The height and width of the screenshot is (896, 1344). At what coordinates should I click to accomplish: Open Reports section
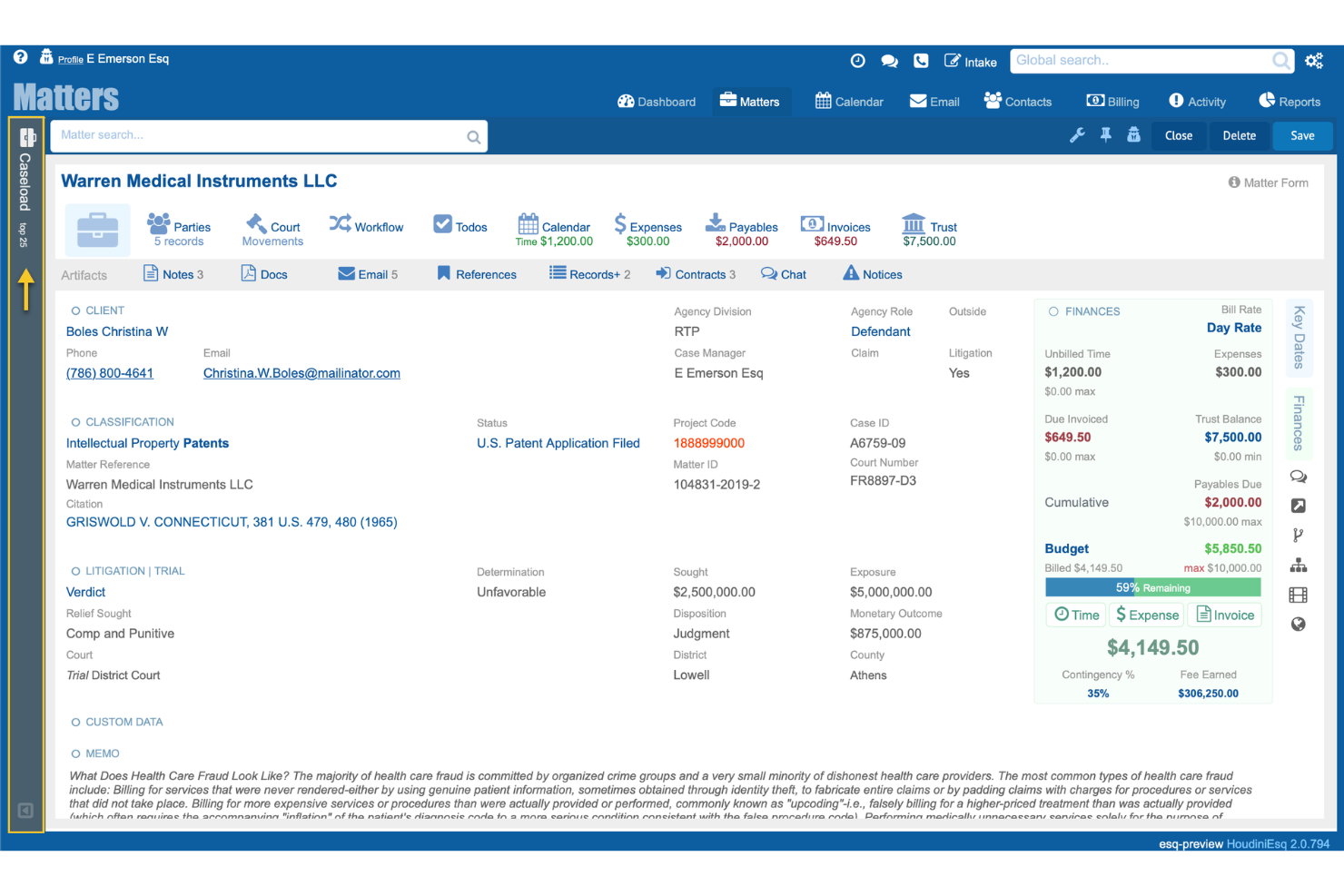(1290, 101)
